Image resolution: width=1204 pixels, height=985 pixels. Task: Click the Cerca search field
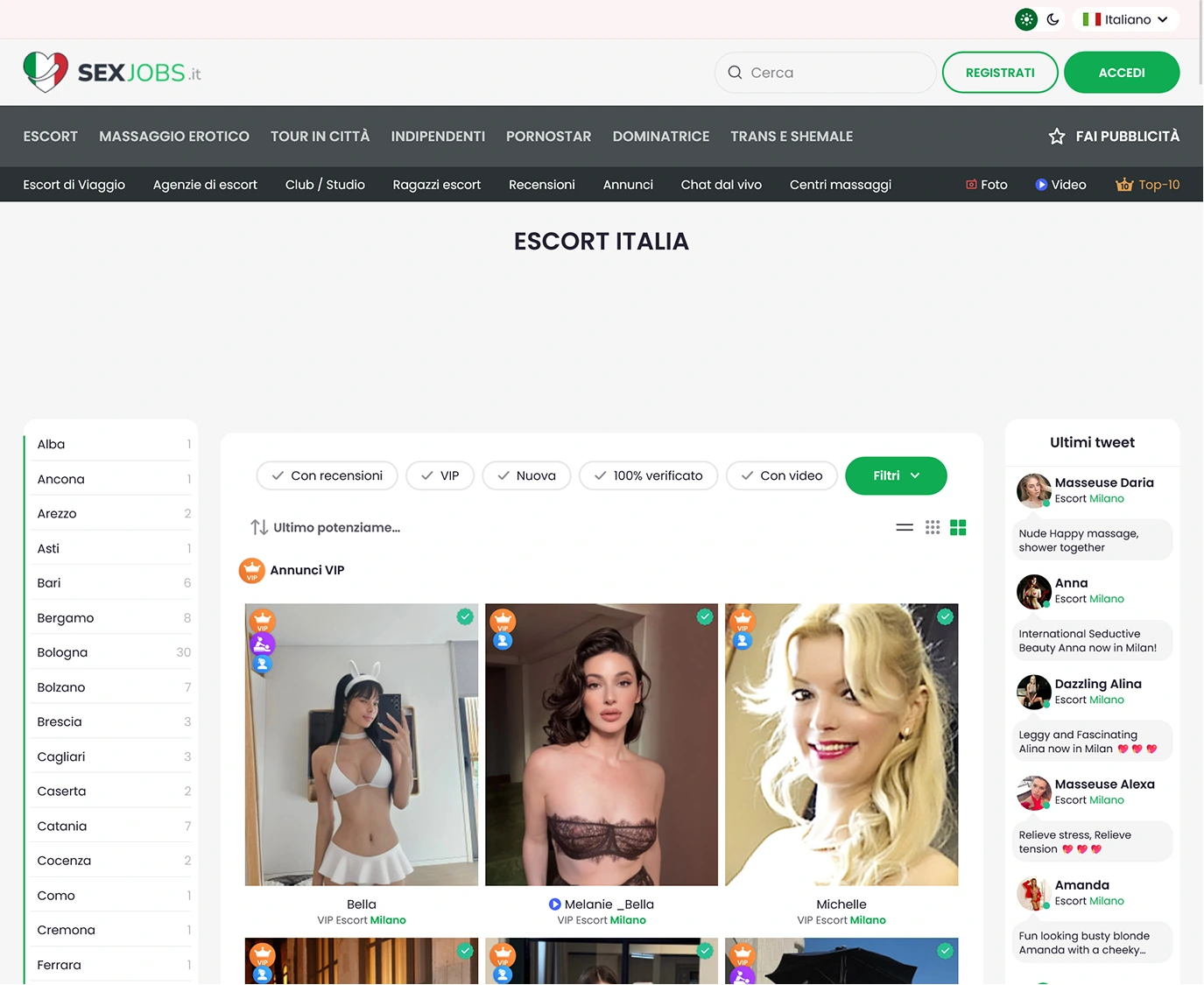[826, 73]
